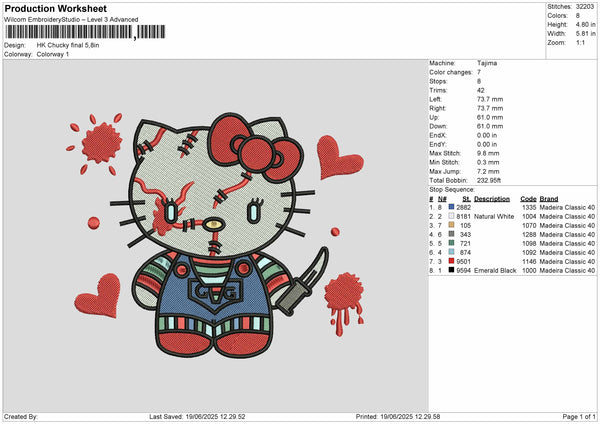
Task: Click the Max Stitch value 9.8 mm
Action: [x=488, y=153]
